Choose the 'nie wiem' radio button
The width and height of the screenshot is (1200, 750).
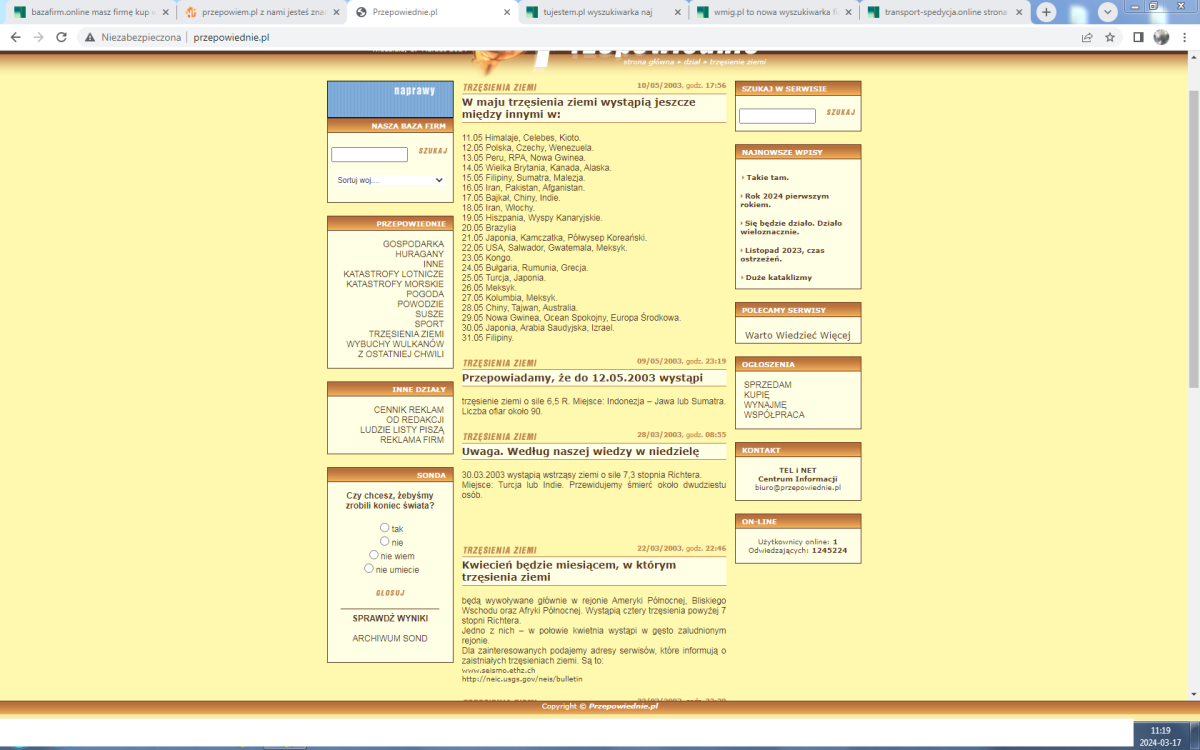click(x=374, y=555)
